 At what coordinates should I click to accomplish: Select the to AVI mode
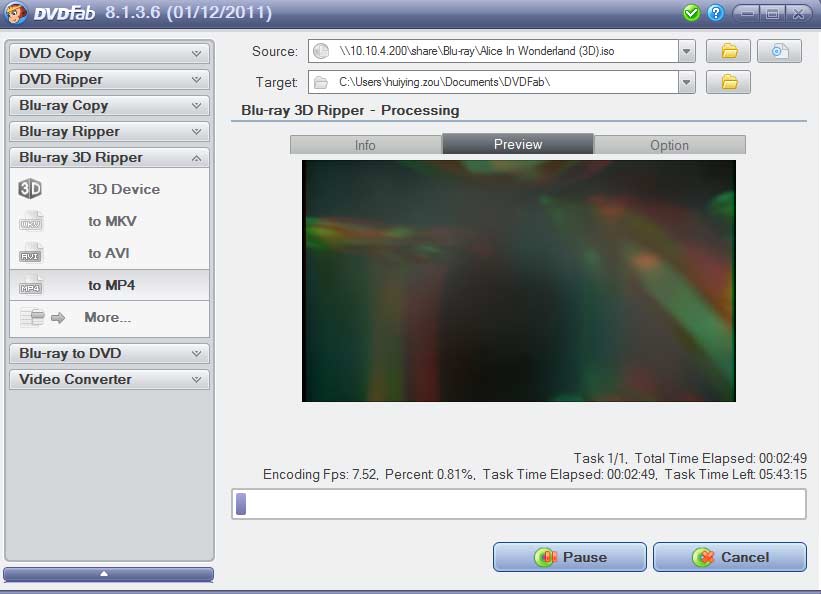tap(109, 254)
